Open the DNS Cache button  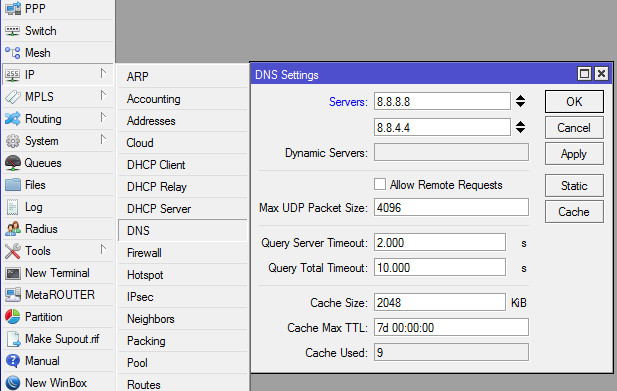(574, 212)
